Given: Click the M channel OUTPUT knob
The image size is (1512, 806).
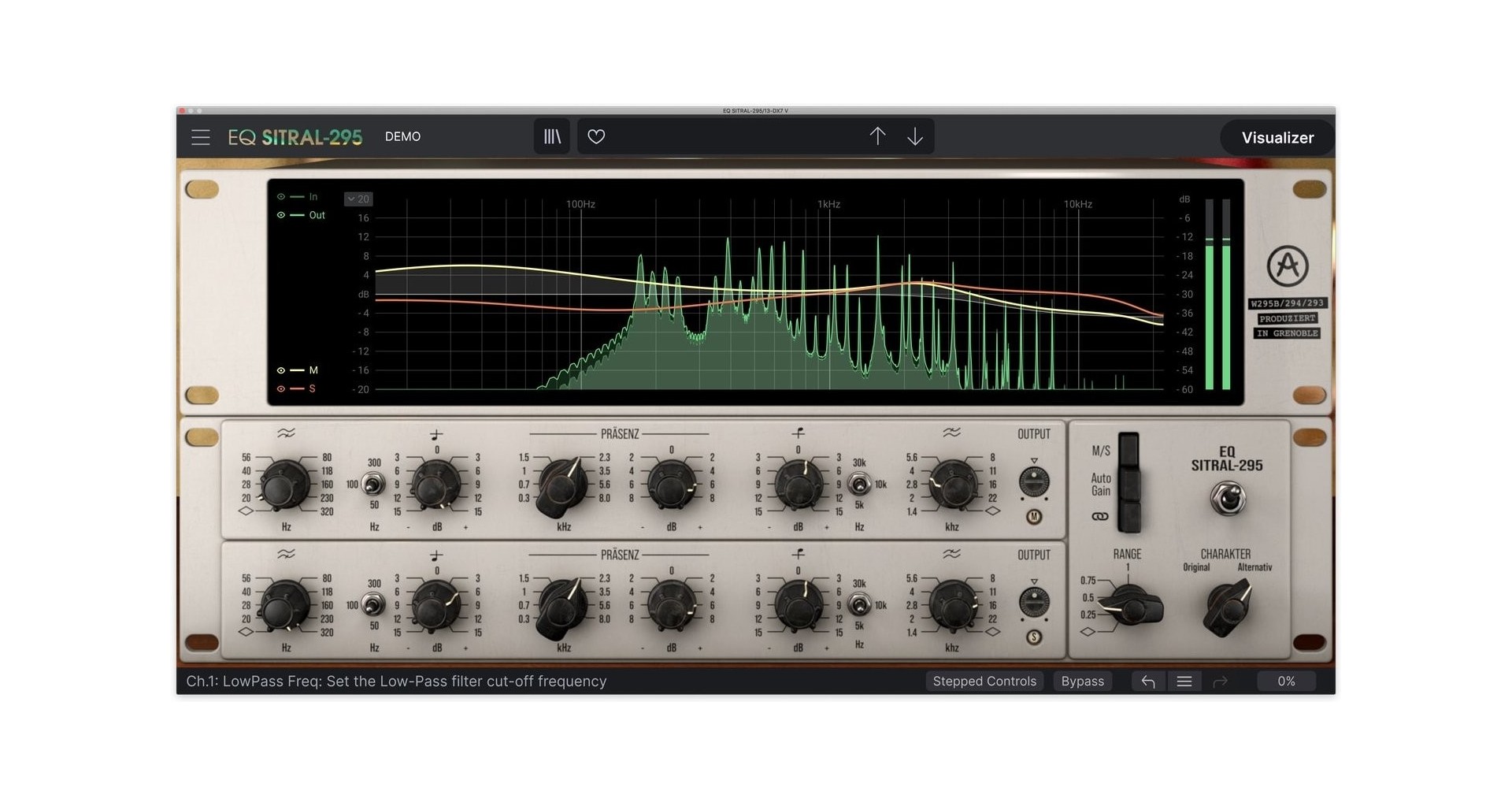Looking at the screenshot, I should (x=1034, y=481).
